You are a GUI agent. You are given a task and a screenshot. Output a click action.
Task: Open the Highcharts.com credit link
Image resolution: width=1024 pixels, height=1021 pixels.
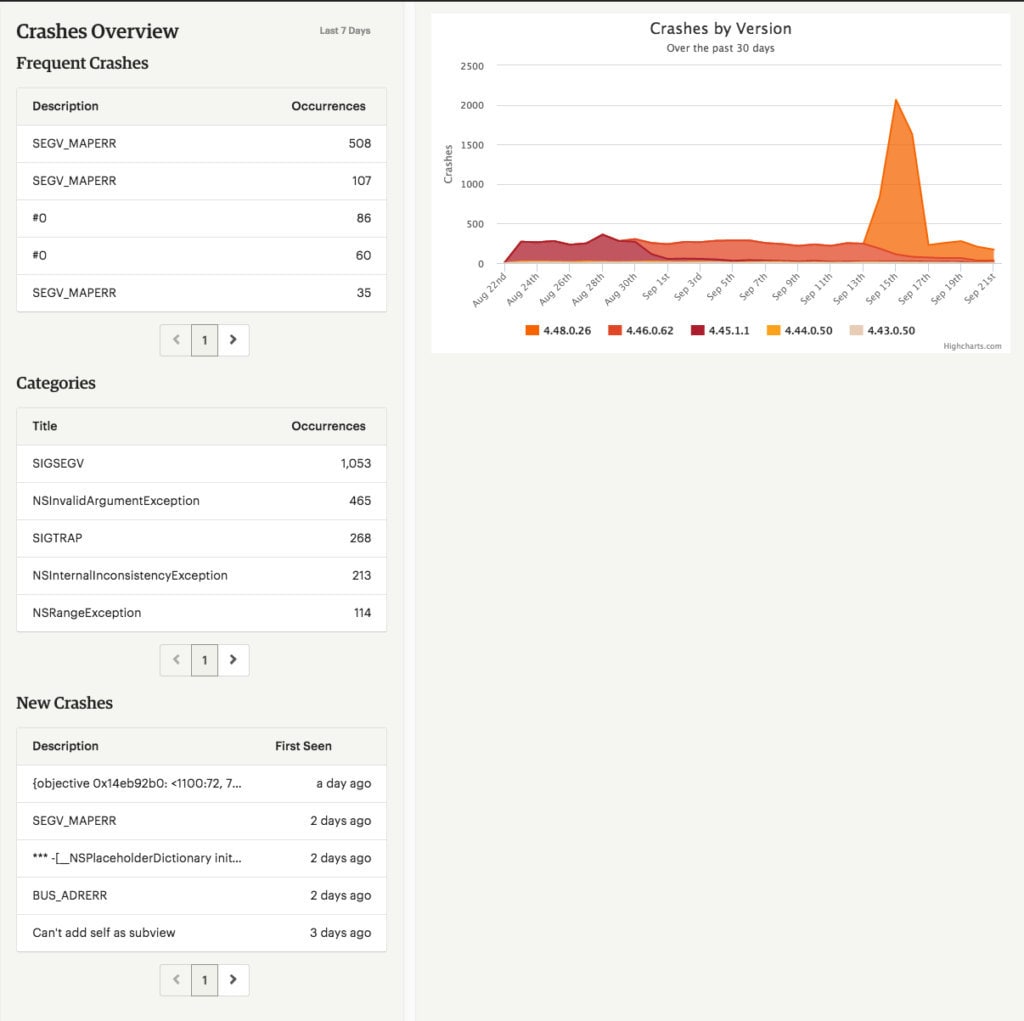pyautogui.click(x=972, y=346)
